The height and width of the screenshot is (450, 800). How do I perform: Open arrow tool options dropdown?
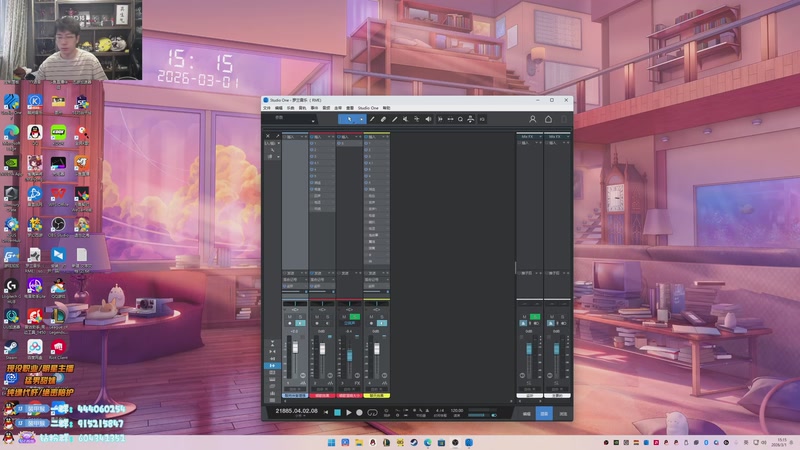pyautogui.click(x=362, y=119)
